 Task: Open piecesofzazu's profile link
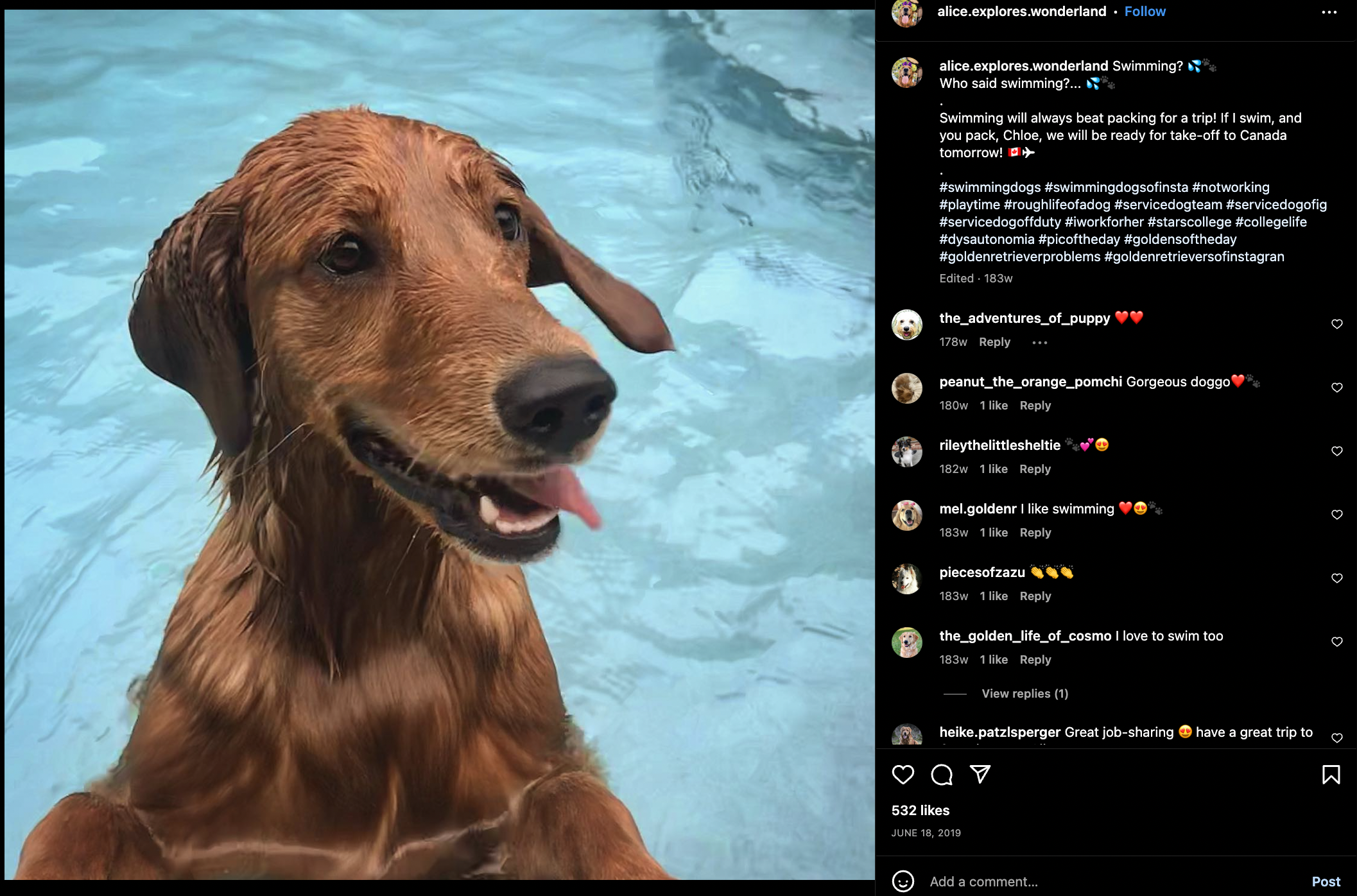tap(981, 573)
